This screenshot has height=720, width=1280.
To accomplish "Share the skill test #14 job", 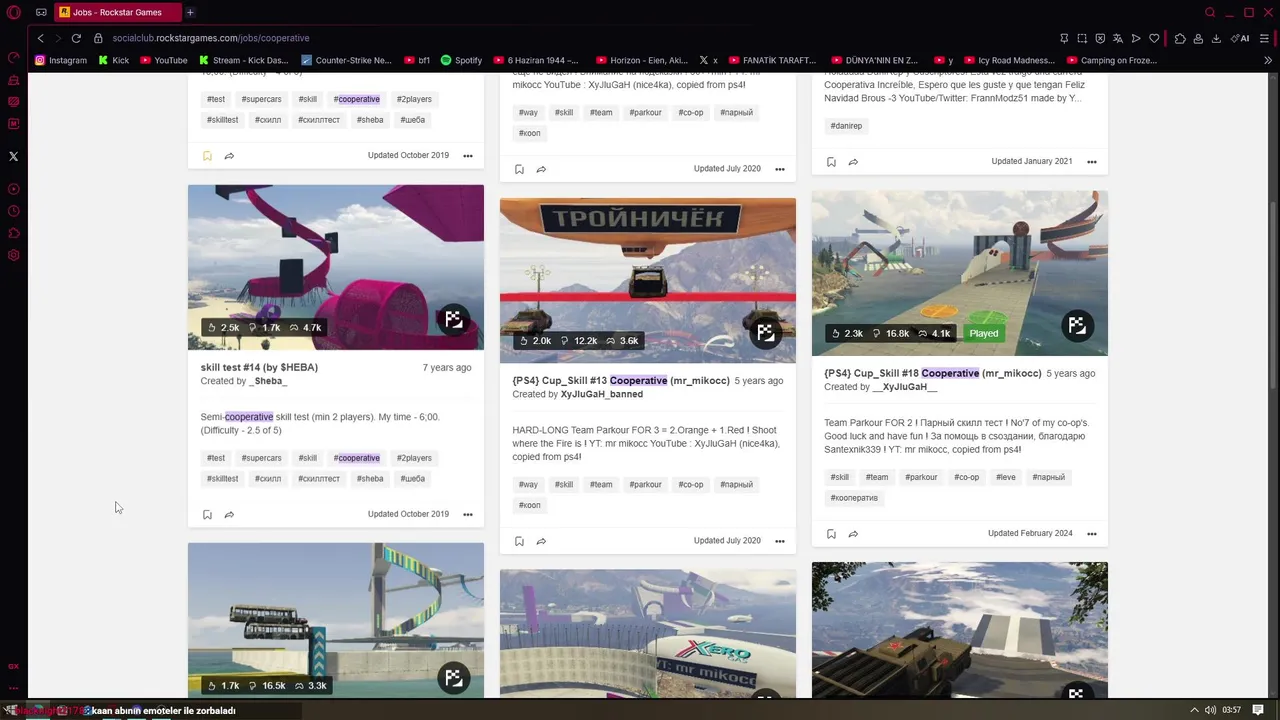I will tap(229, 515).
